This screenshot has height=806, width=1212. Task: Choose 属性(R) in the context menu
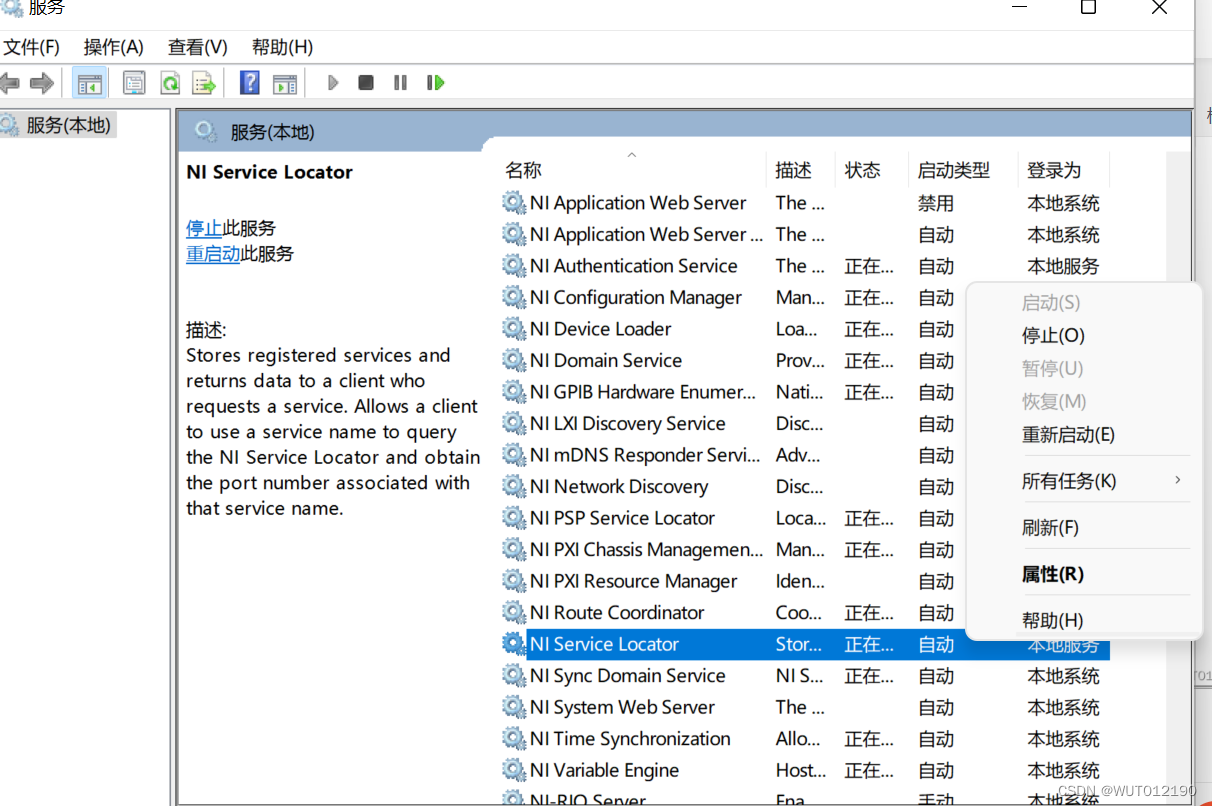(x=1083, y=574)
